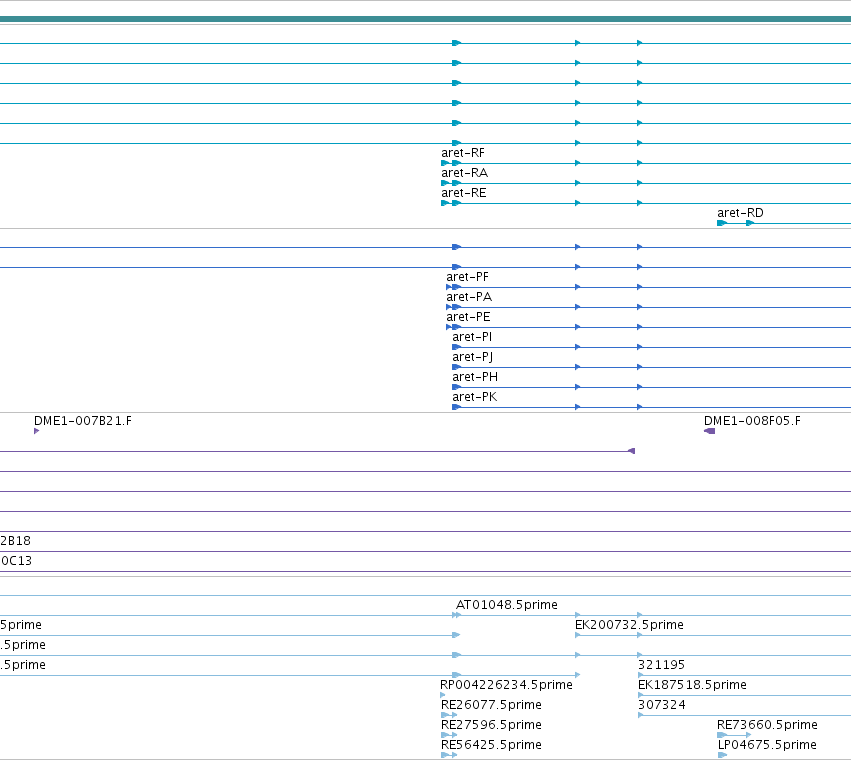Image resolution: width=851 pixels, height=760 pixels.
Task: Select EK187518.5prime EST label
Action: click(x=692, y=685)
